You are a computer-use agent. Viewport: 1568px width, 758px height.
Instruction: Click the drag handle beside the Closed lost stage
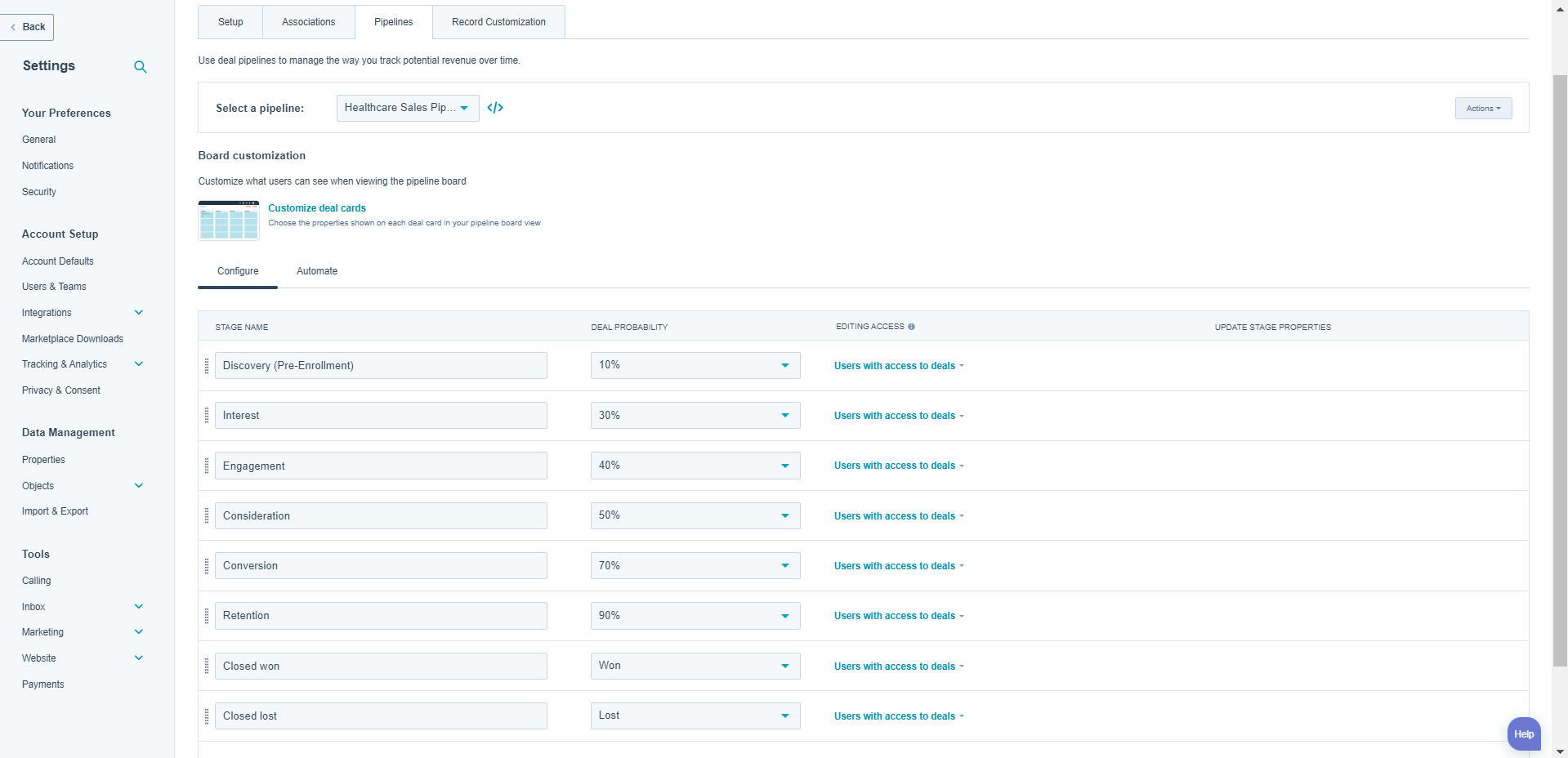pyautogui.click(x=206, y=716)
